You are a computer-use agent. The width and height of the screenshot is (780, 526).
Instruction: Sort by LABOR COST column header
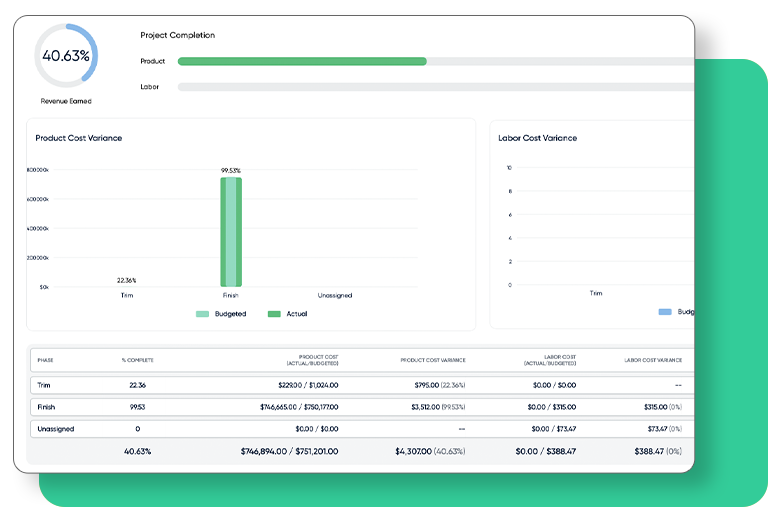tap(550, 360)
